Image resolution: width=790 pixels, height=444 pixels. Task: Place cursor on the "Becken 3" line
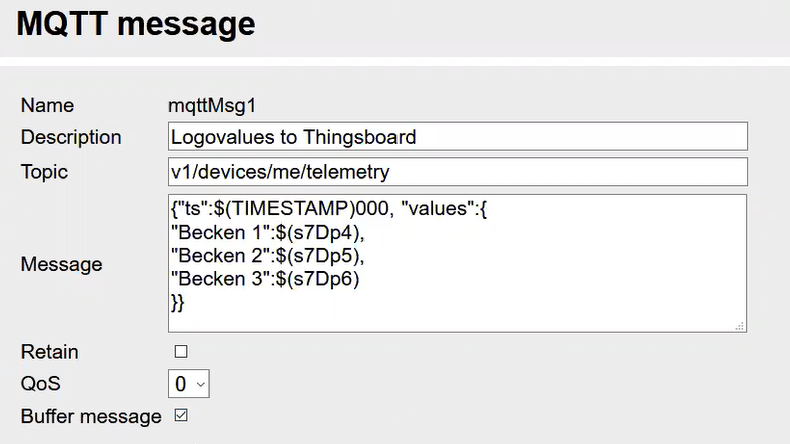264,279
